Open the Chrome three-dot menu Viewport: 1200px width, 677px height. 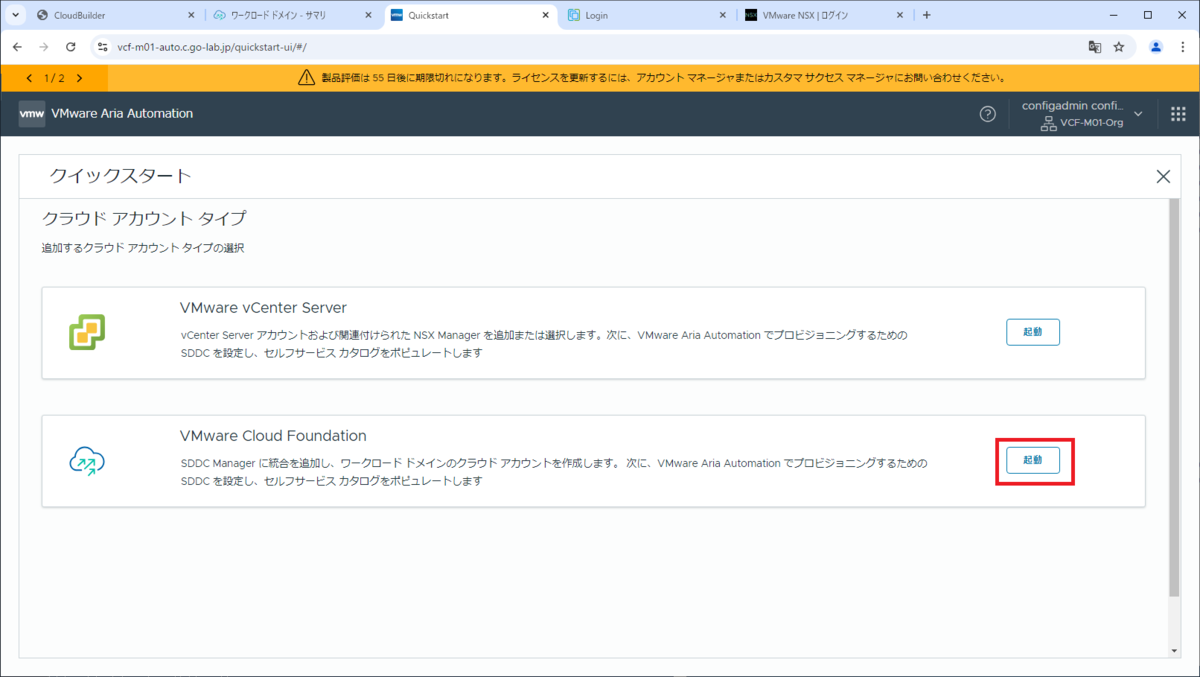pos(1182,47)
